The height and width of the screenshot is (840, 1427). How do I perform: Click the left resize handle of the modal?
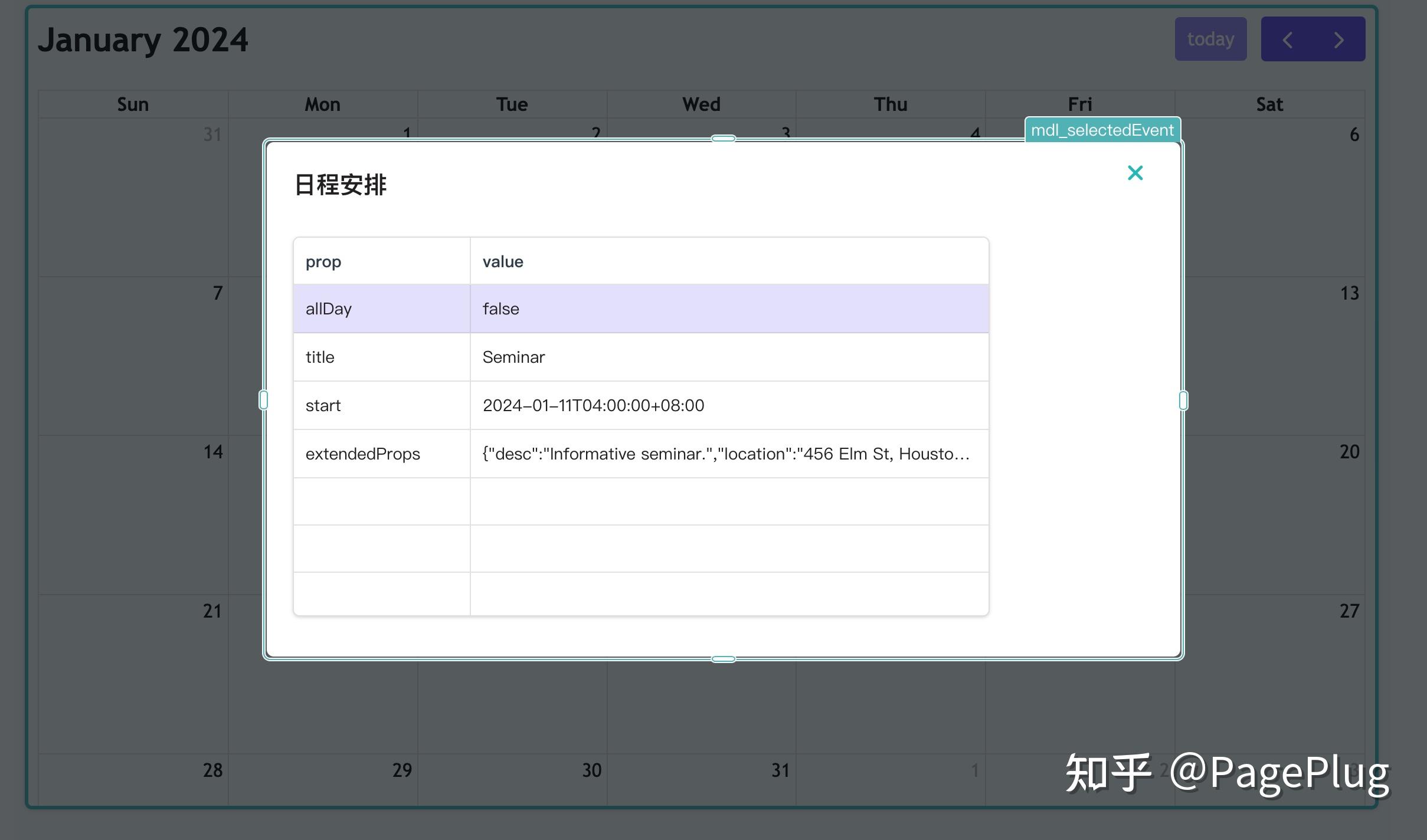point(264,399)
